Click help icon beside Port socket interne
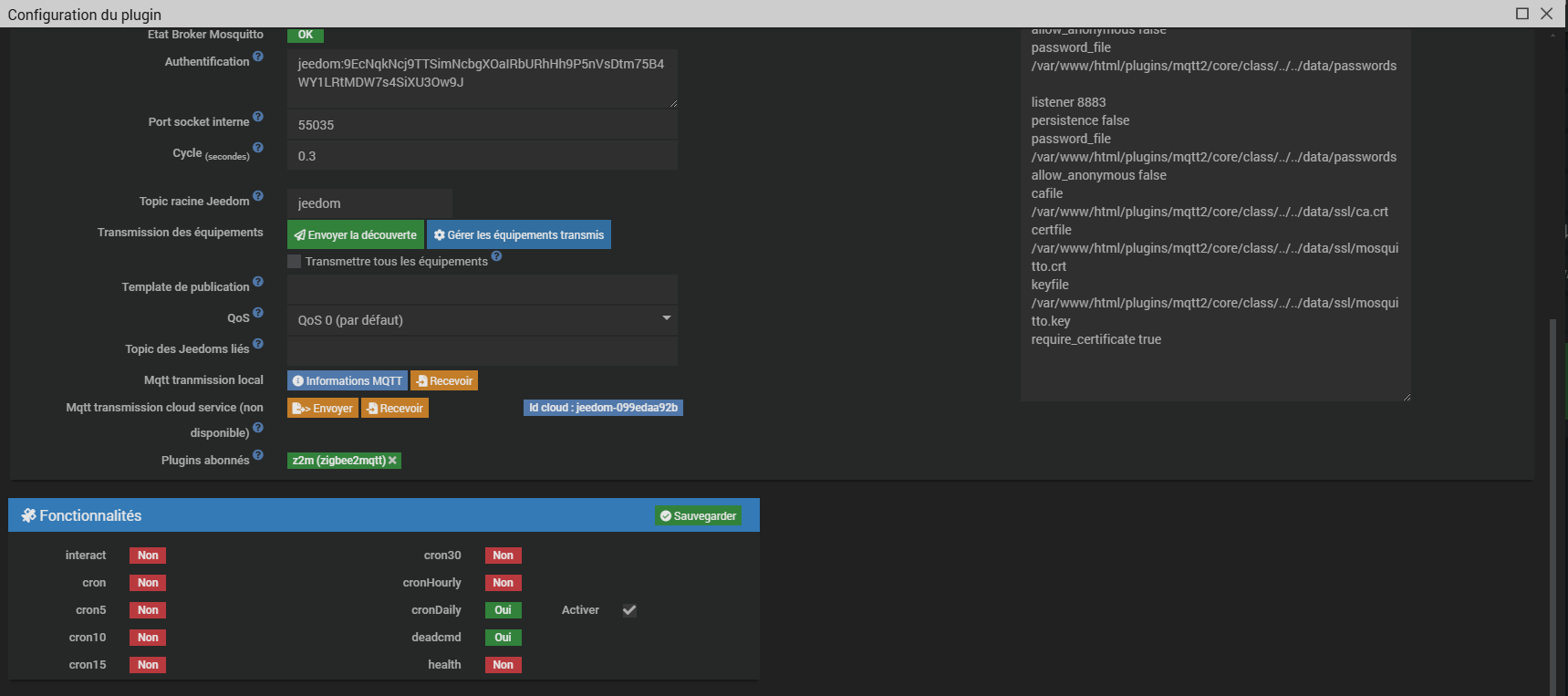Image resolution: width=1568 pixels, height=696 pixels. pyautogui.click(x=258, y=117)
